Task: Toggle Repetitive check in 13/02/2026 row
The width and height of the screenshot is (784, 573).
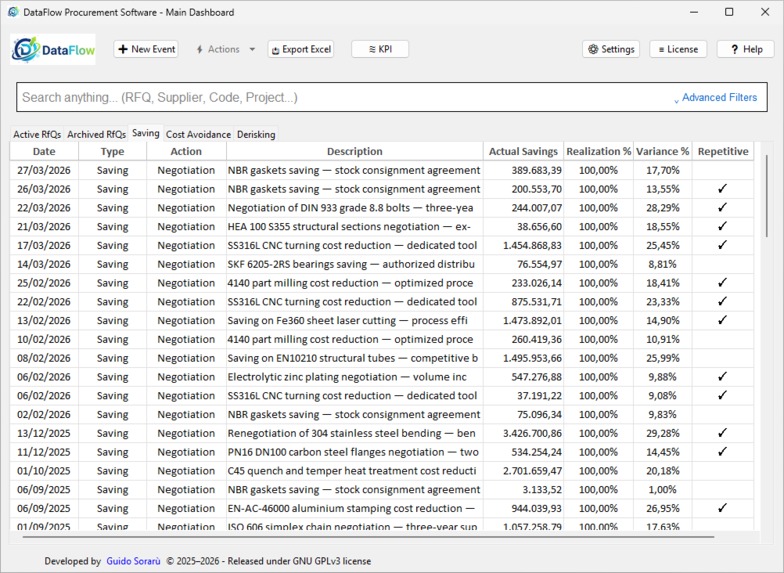Action: pyautogui.click(x=722, y=320)
